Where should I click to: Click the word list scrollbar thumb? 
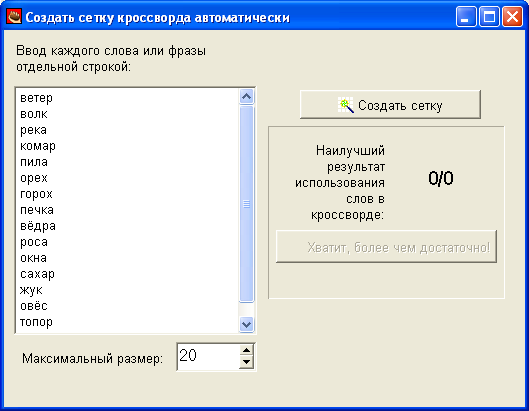[247, 204]
